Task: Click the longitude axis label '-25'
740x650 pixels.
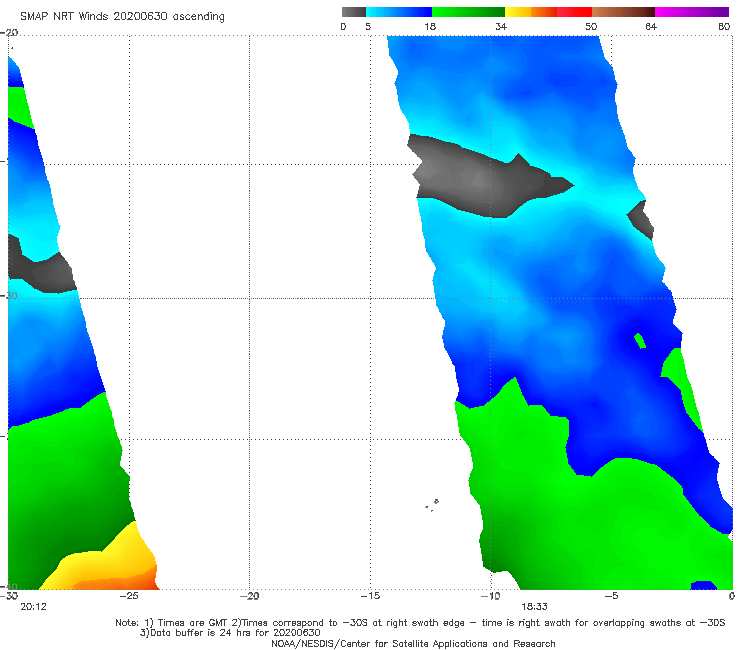Action: [129, 596]
